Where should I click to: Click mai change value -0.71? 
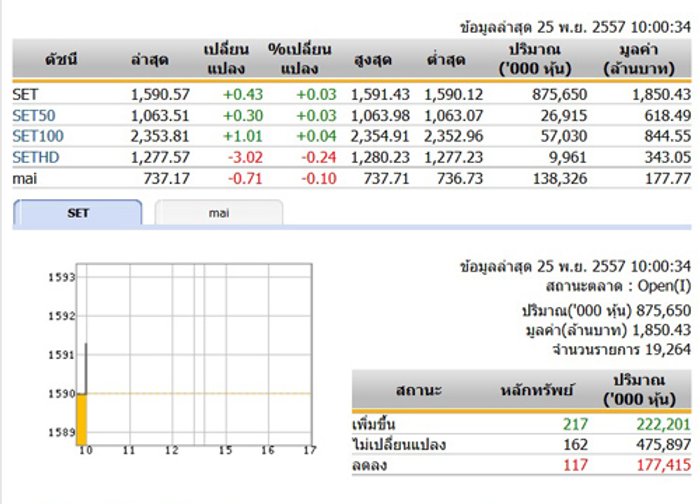pos(245,179)
